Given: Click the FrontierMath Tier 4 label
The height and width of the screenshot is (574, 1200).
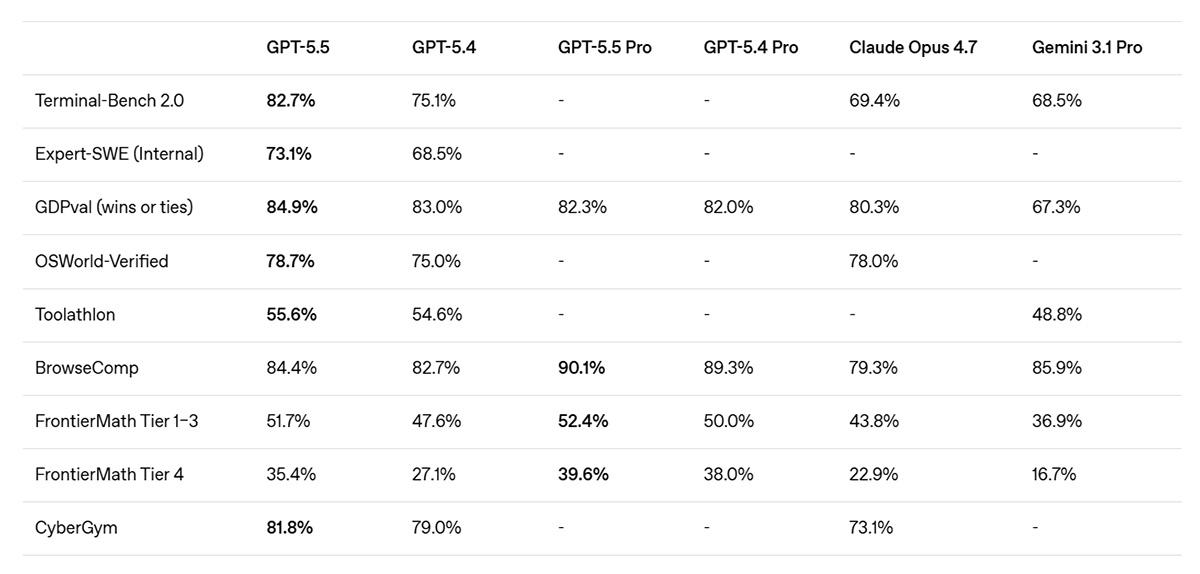Looking at the screenshot, I should coord(109,474).
